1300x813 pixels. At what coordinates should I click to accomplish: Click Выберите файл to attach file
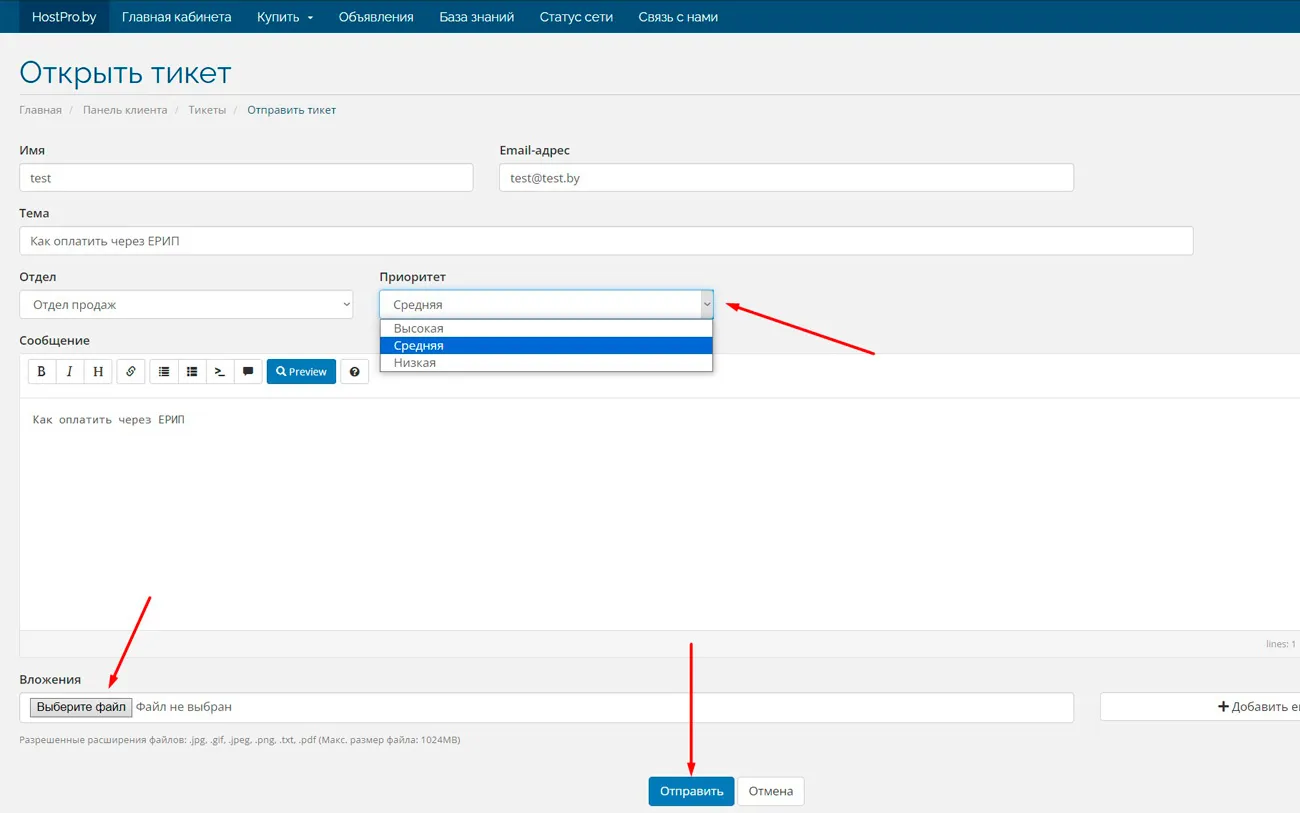pos(81,707)
